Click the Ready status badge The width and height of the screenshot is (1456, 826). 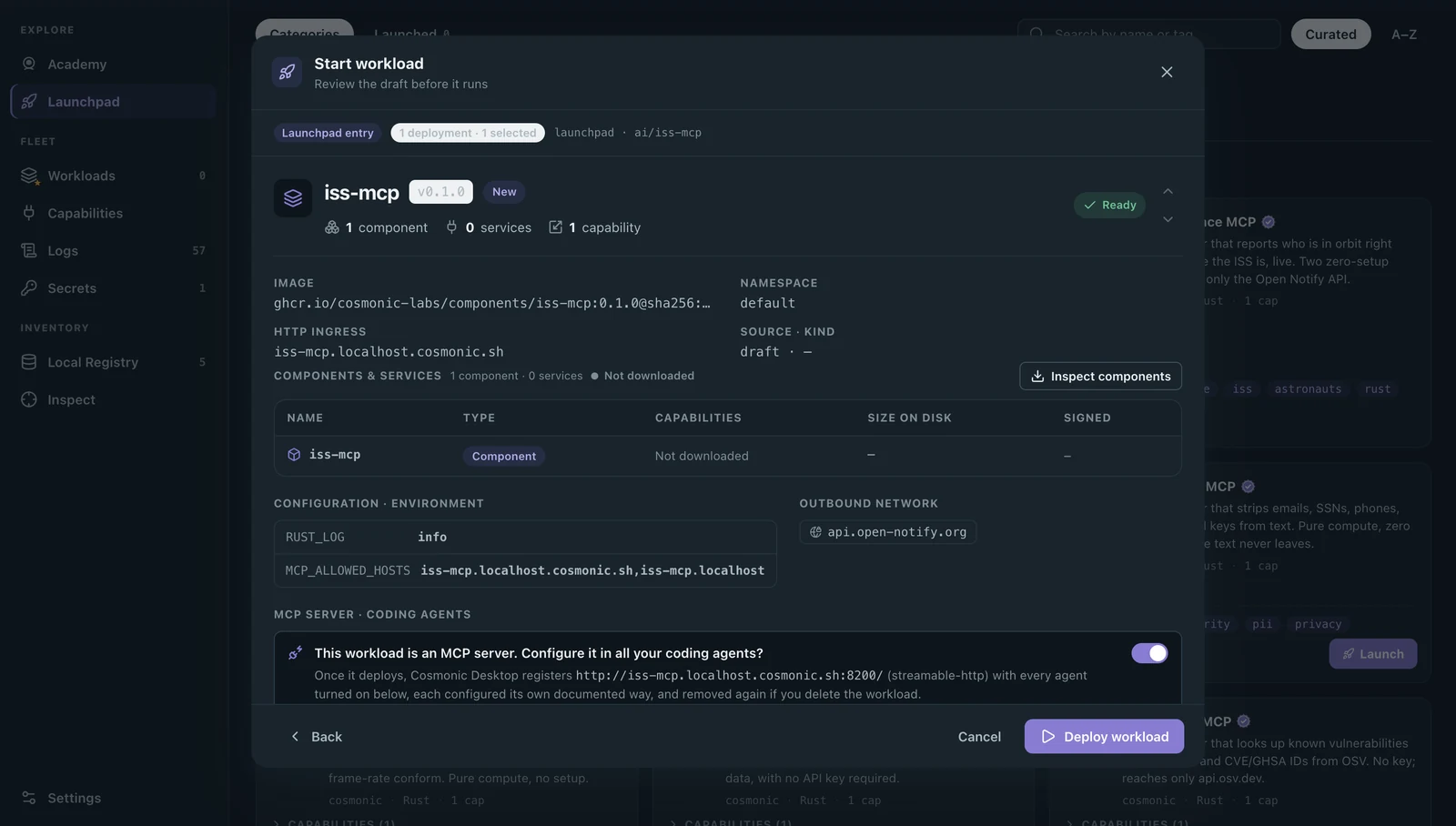point(1109,205)
